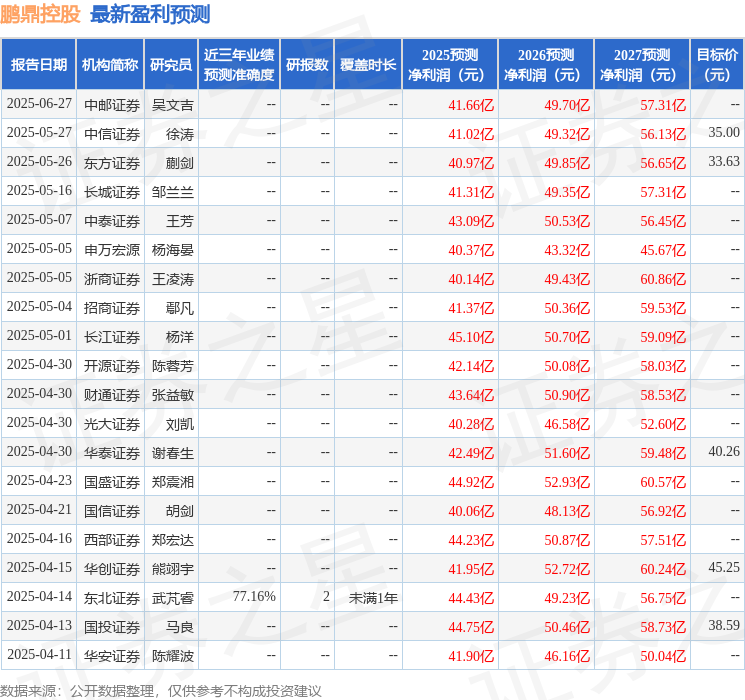745x700 pixels.
Task: Click target price 45.25
Action: tap(724, 567)
